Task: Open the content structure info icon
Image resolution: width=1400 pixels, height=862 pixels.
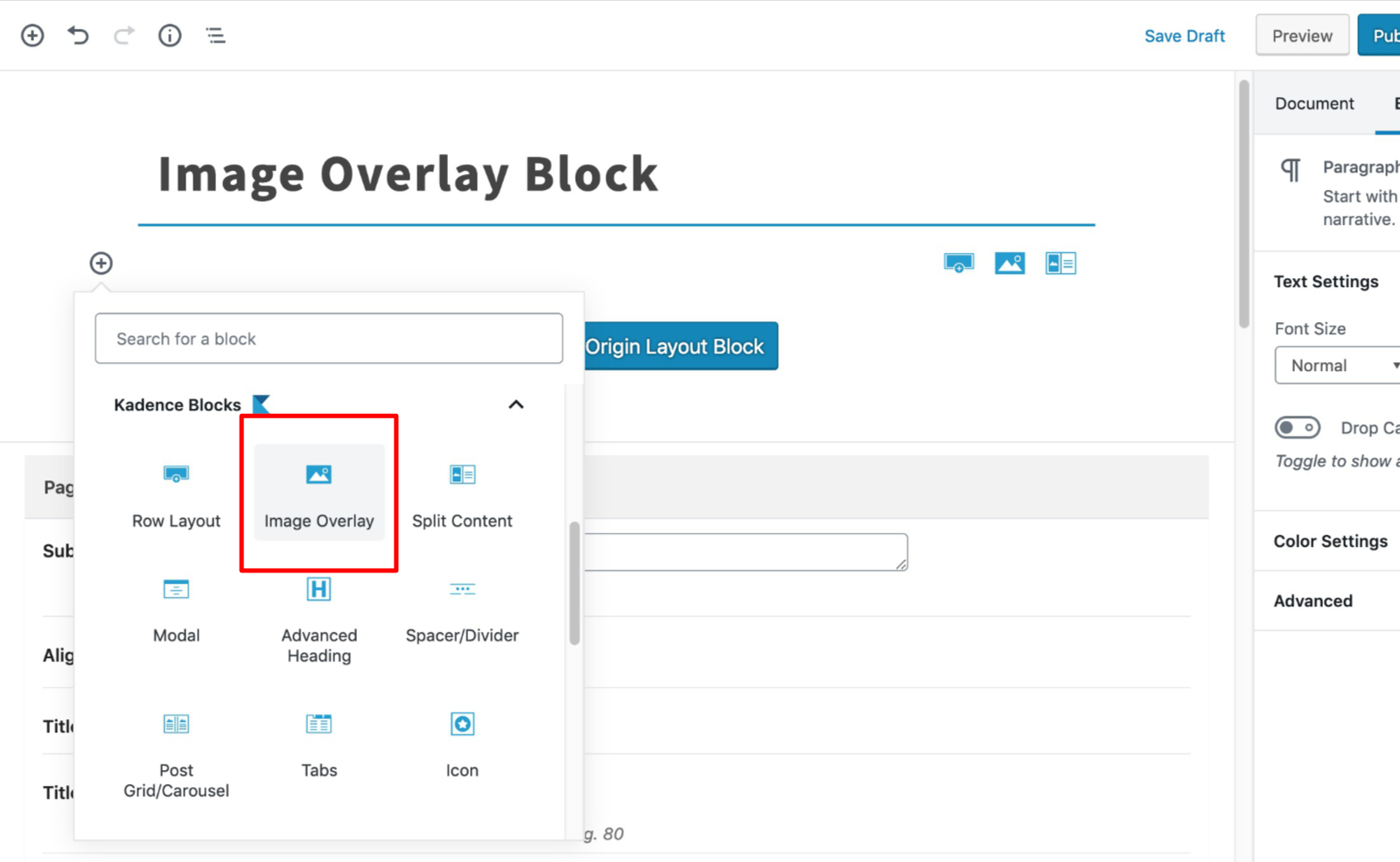Action: (170, 35)
